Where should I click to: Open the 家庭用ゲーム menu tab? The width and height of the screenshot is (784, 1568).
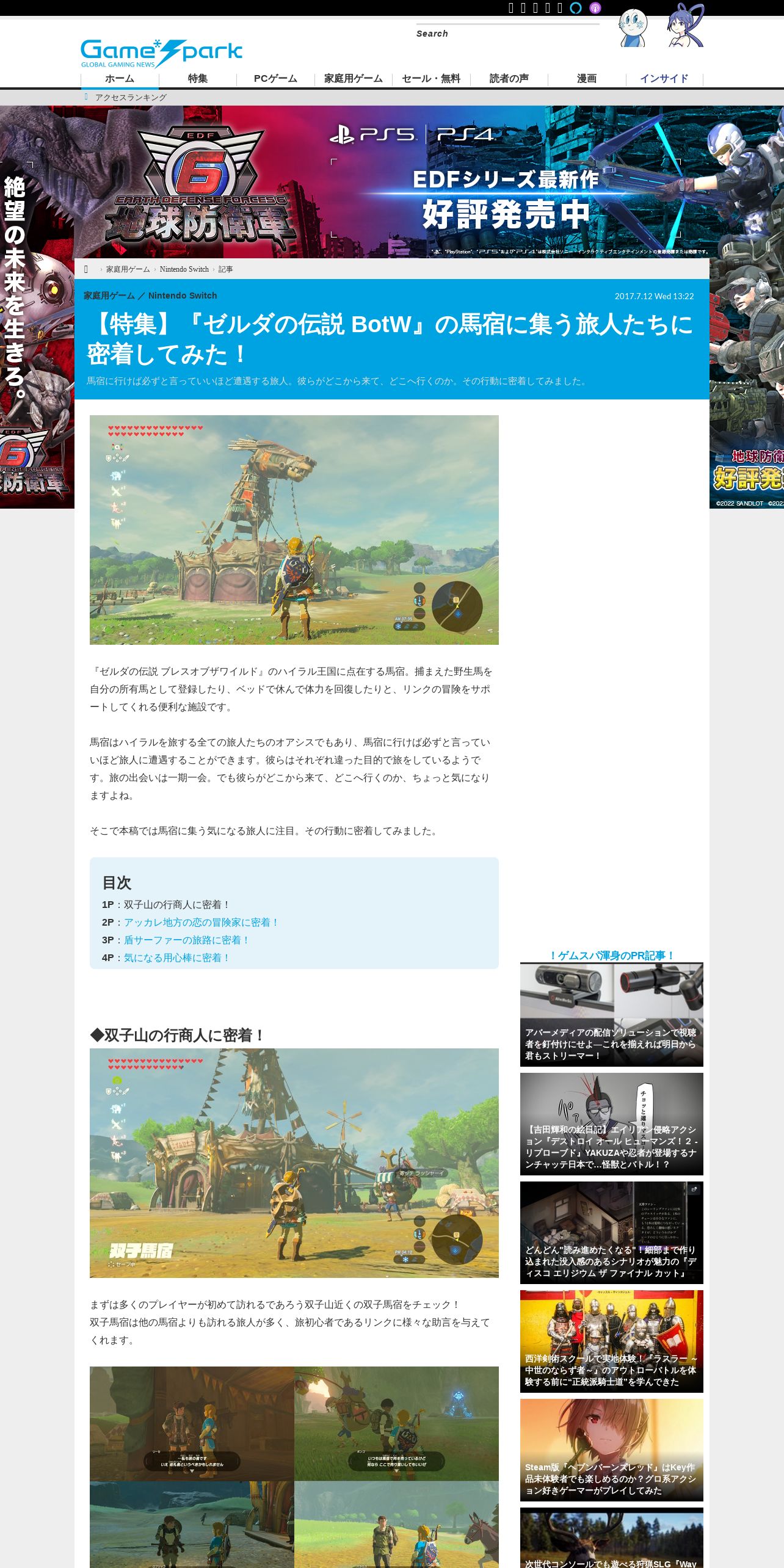(354, 79)
